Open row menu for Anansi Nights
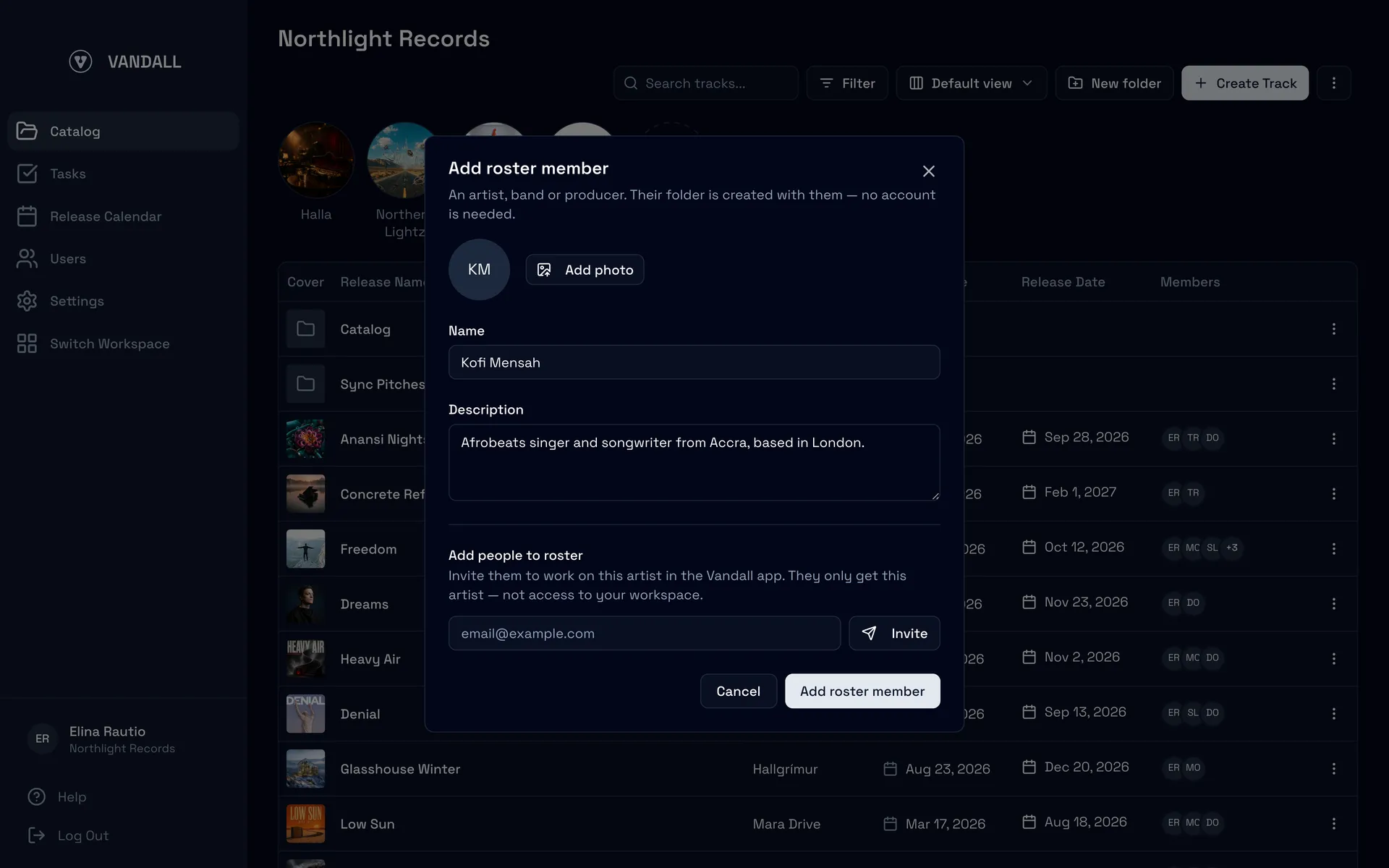 [x=1334, y=439]
